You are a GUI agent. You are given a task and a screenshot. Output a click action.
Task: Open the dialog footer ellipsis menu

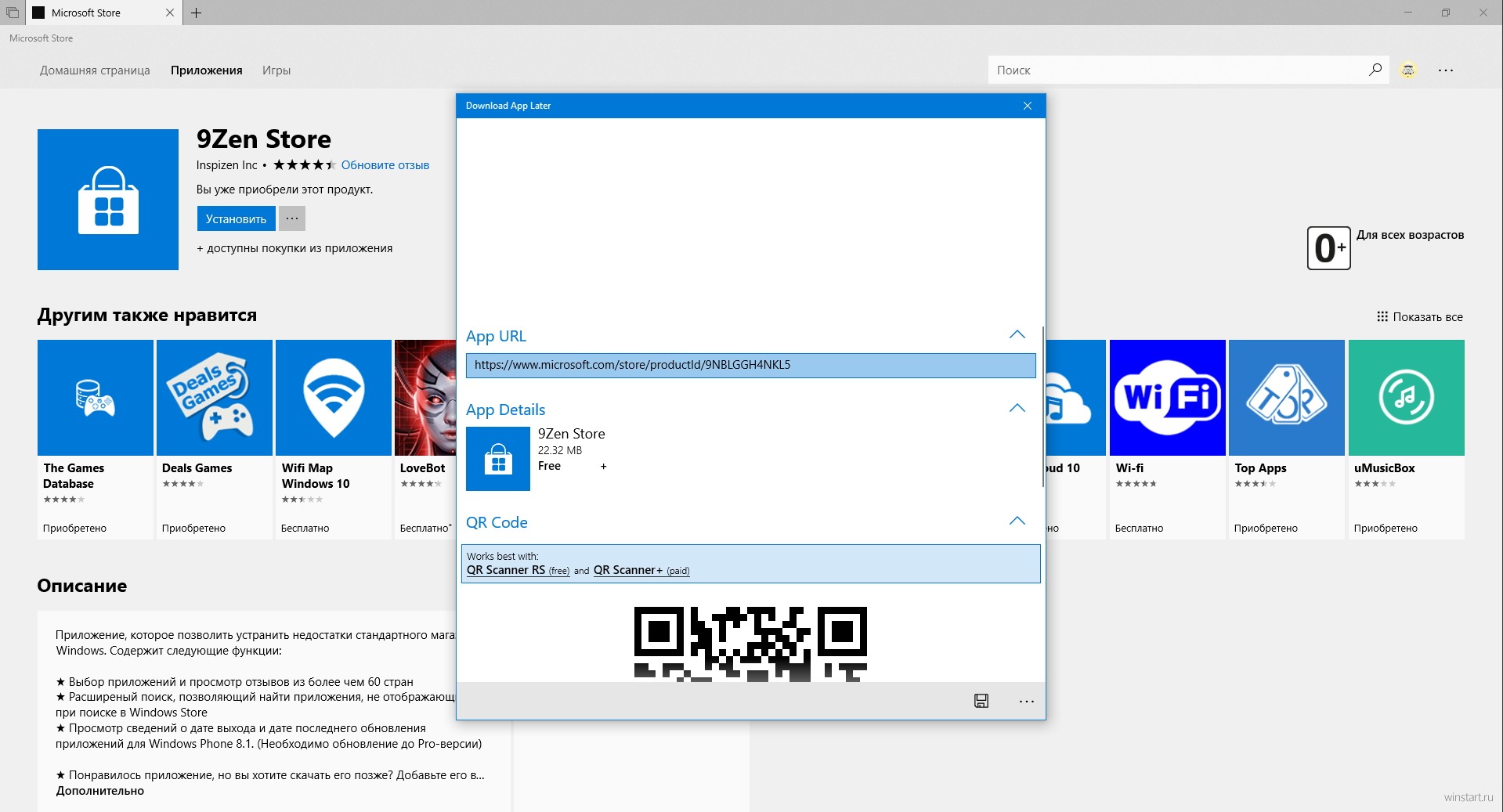tap(1026, 701)
